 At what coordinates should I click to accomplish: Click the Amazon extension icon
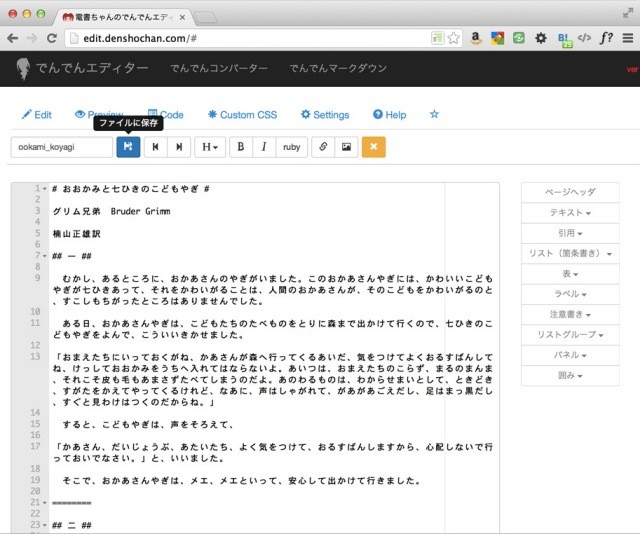coord(475,38)
